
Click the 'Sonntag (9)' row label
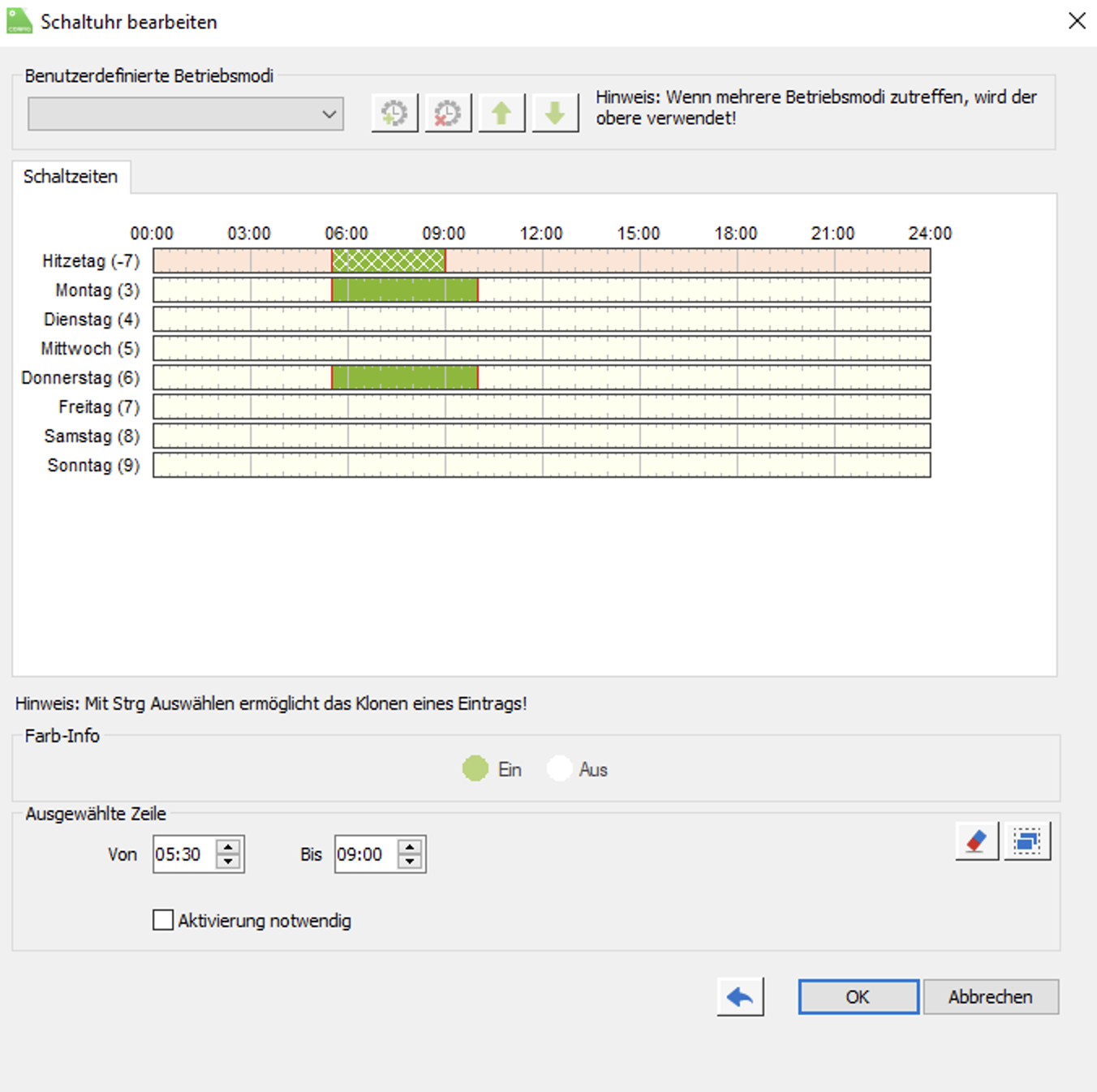(93, 466)
